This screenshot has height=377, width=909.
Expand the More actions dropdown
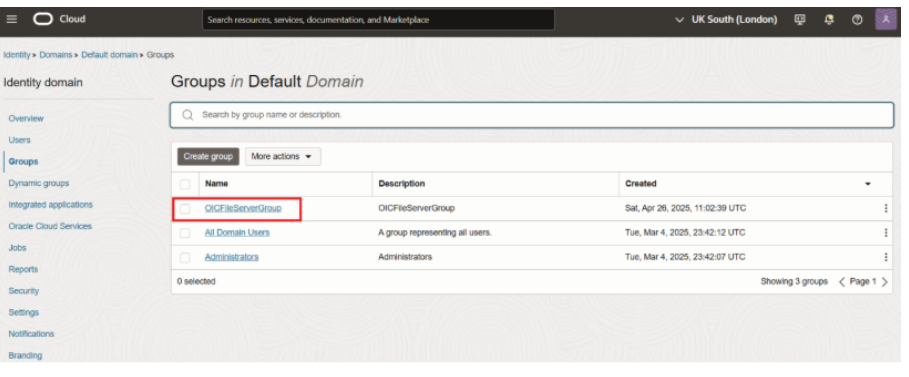[x=282, y=157]
